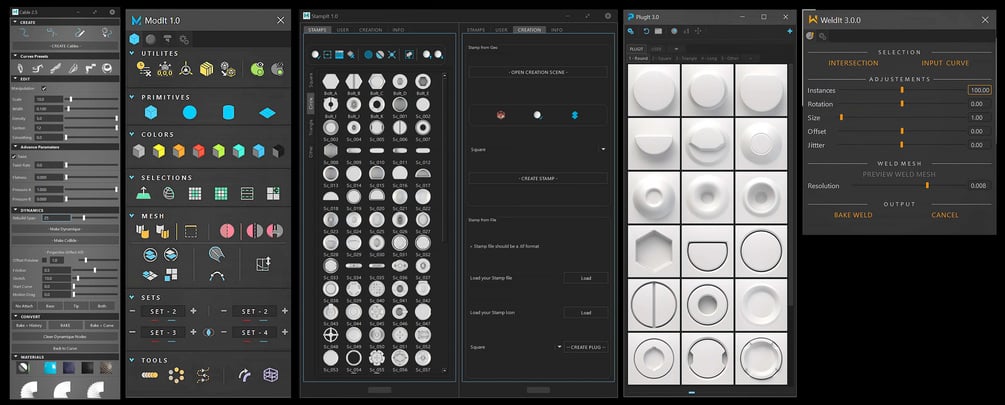
Task: Toggle the Twist checkbox in Cable
Action: click(14, 156)
